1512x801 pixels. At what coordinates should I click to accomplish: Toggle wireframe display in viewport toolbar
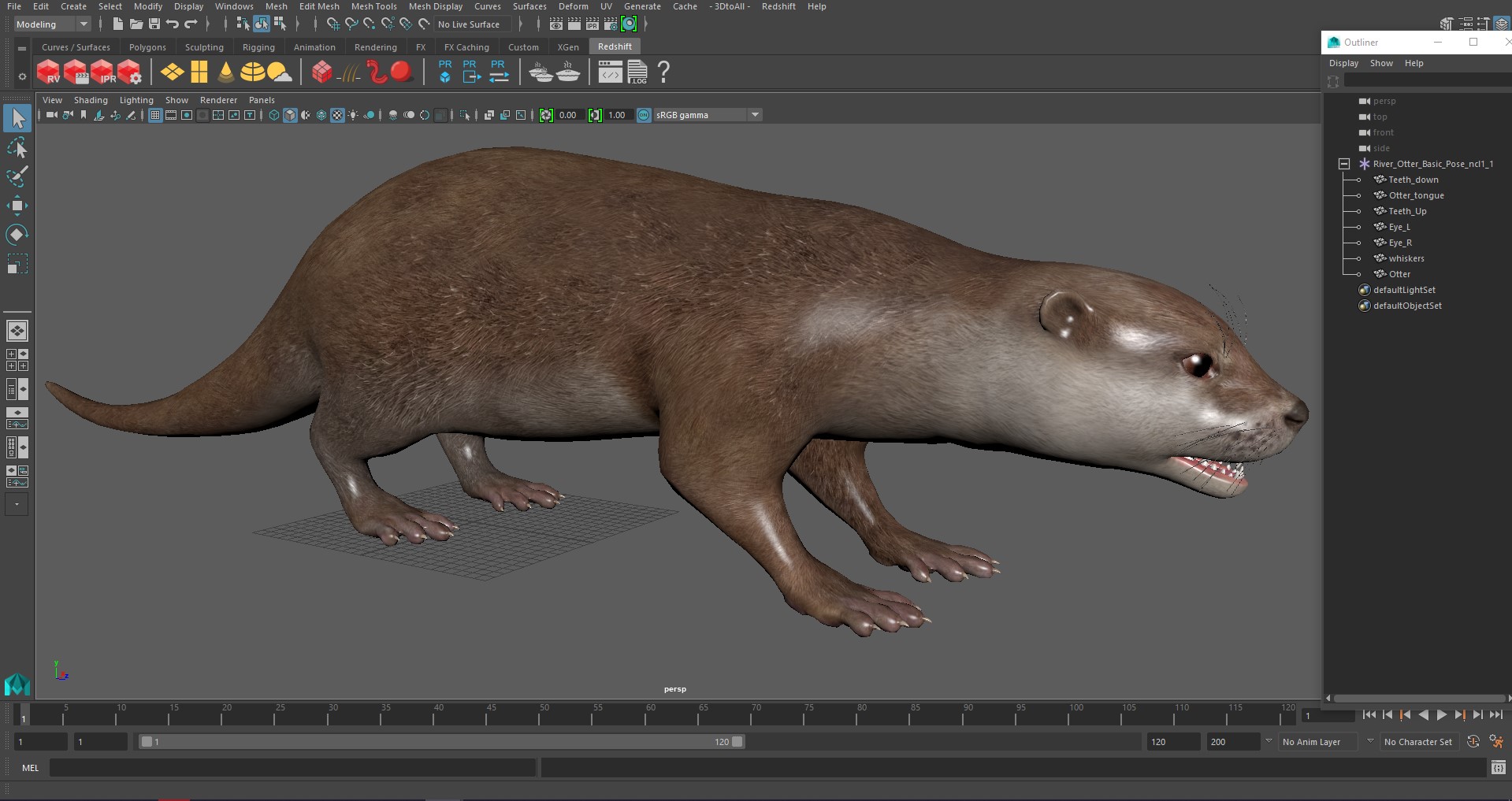pyautogui.click(x=274, y=115)
